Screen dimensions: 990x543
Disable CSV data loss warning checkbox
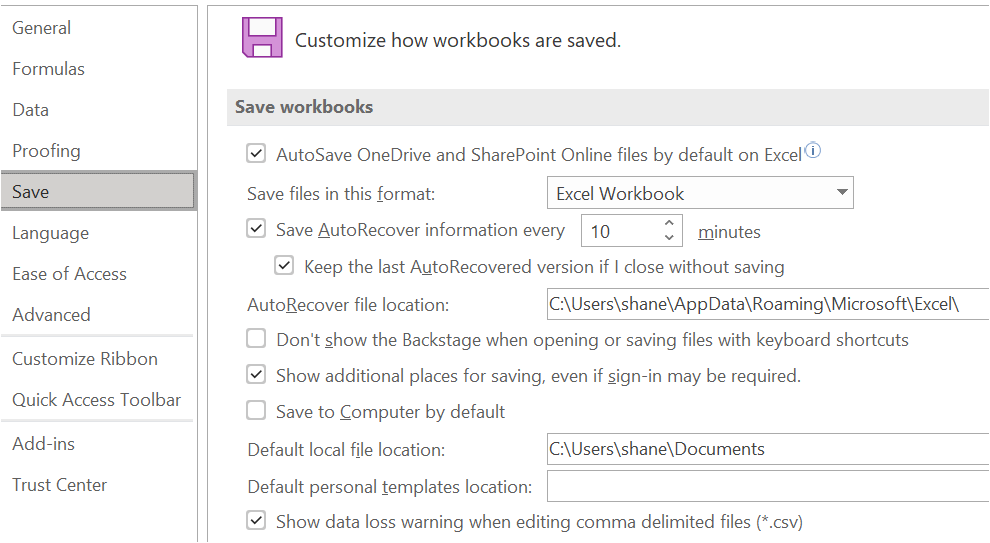tap(256, 520)
